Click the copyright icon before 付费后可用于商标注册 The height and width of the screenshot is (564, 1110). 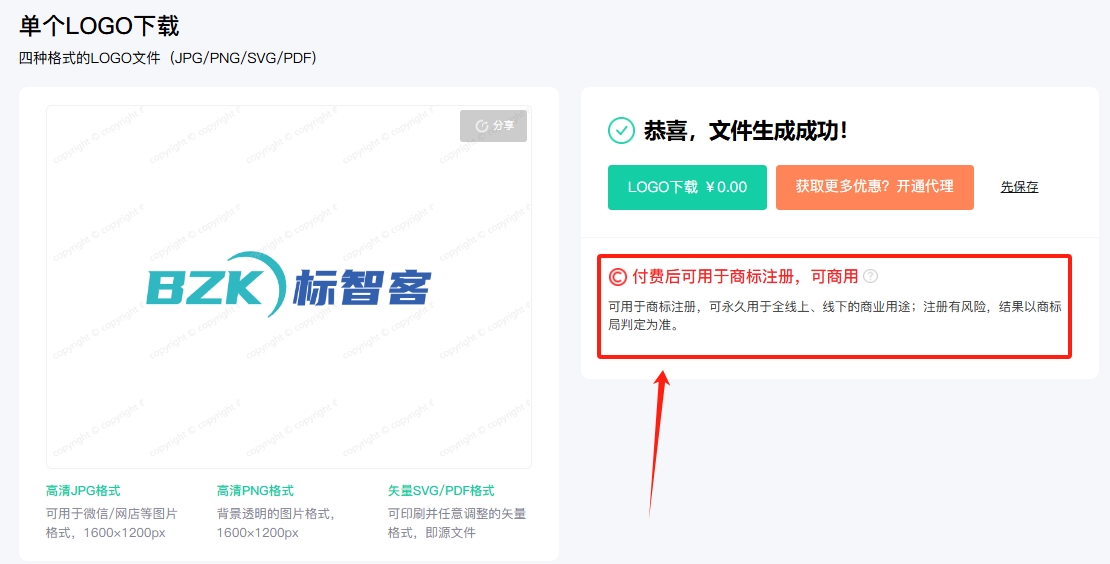click(x=617, y=277)
